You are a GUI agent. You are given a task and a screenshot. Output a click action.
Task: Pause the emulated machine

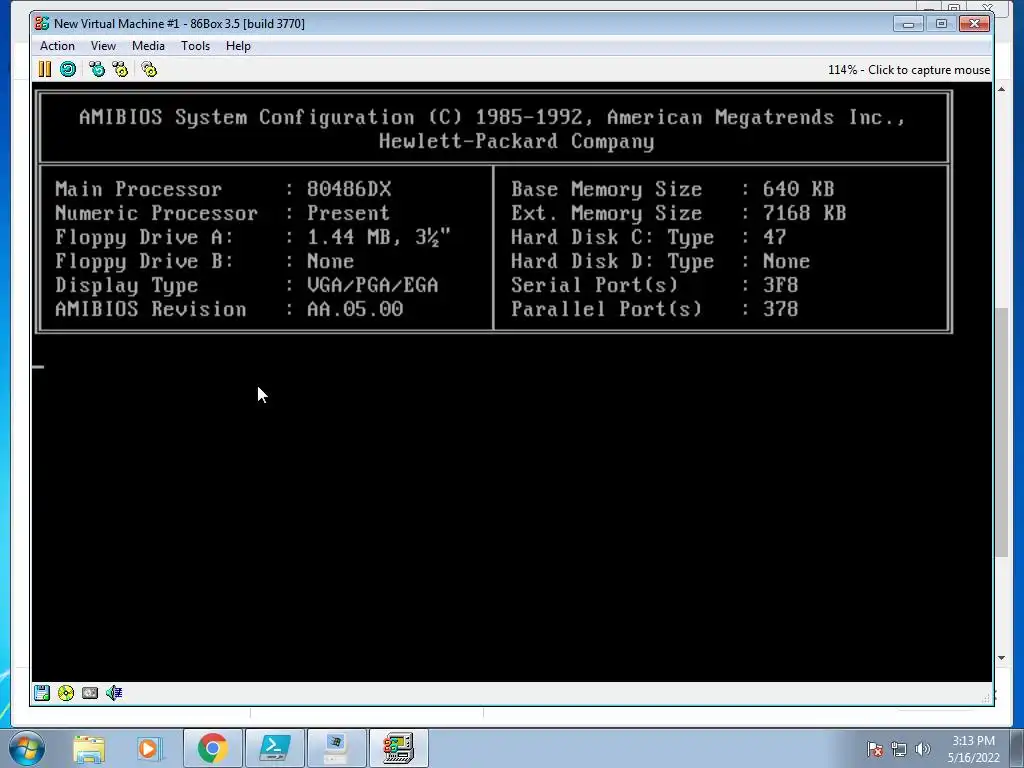pos(44,69)
